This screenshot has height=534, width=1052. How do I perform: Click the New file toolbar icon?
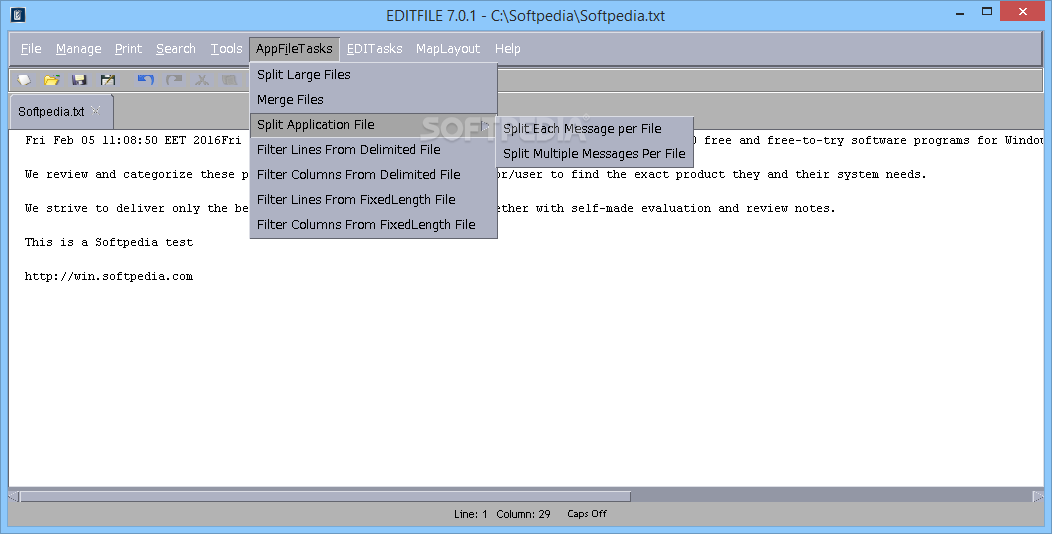tap(24, 80)
